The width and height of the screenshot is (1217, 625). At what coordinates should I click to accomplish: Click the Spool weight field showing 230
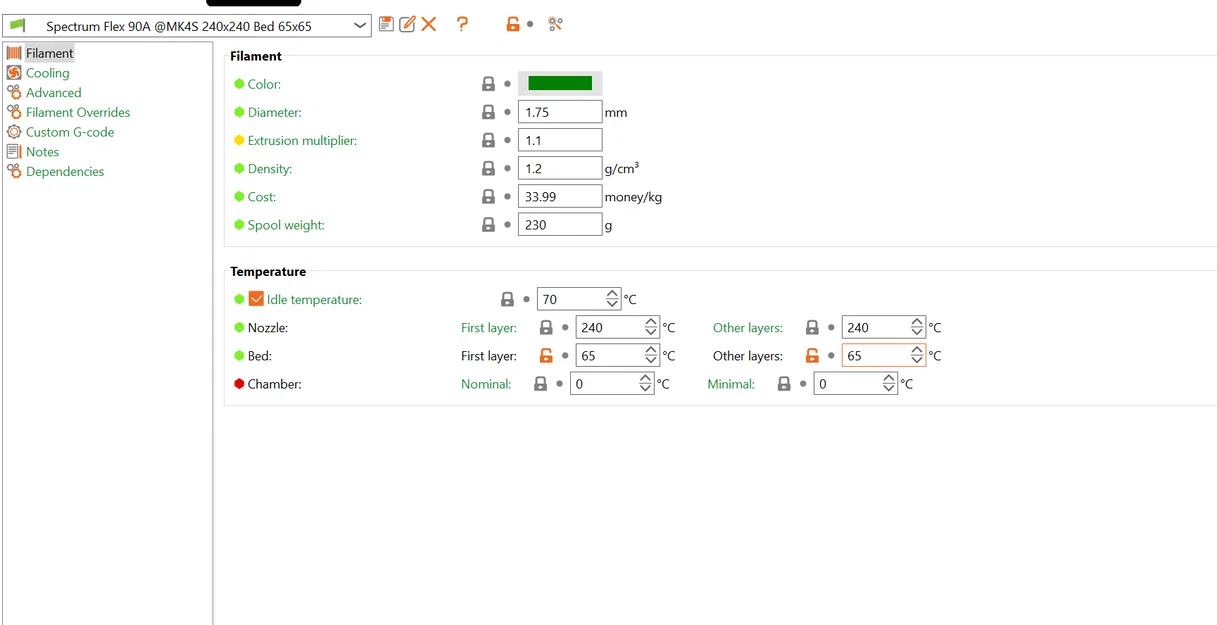[560, 225]
